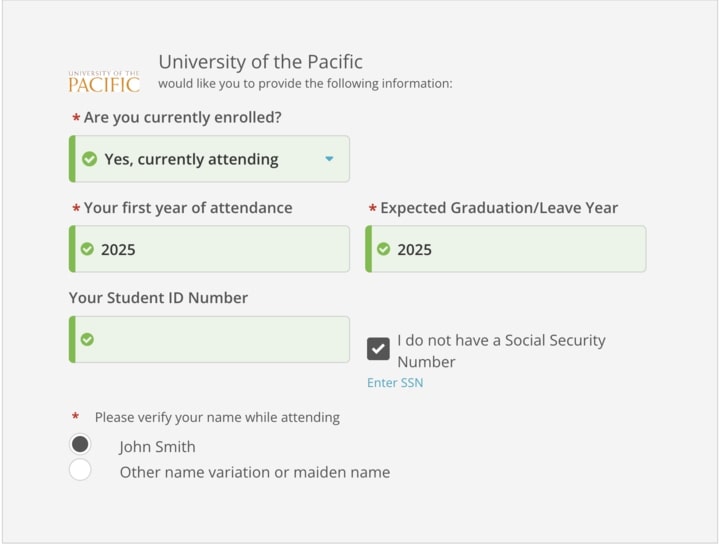Image resolution: width=720 pixels, height=544 pixels.
Task: Expand the enrollment status dropdown arrow
Action: (x=329, y=159)
